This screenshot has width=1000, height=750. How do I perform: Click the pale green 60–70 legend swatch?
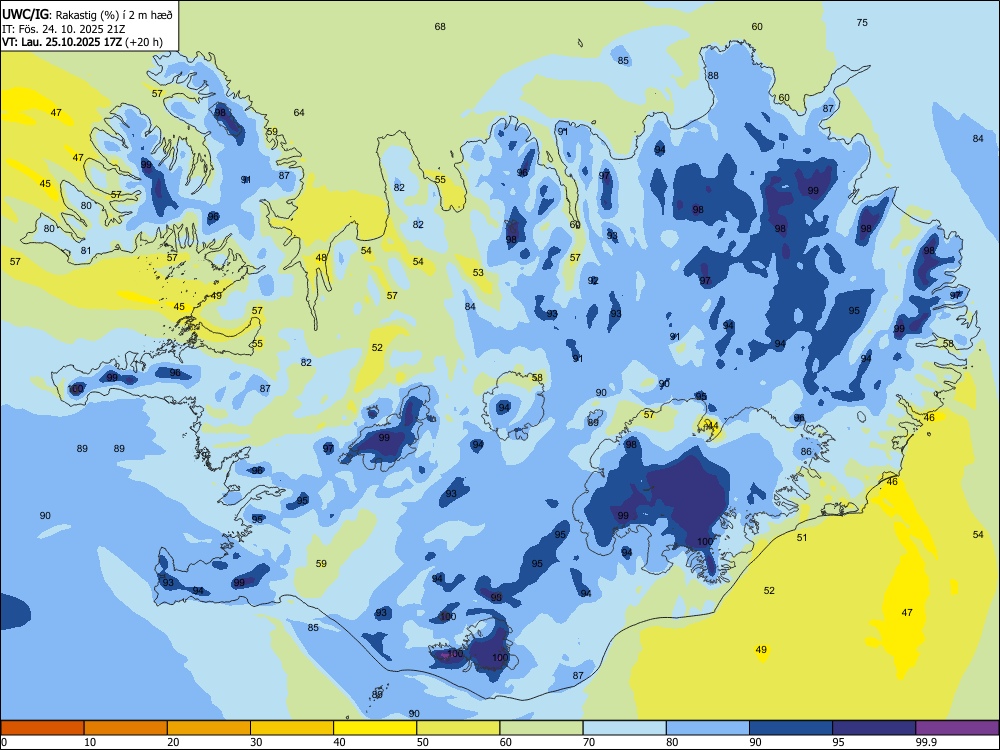tap(541, 728)
